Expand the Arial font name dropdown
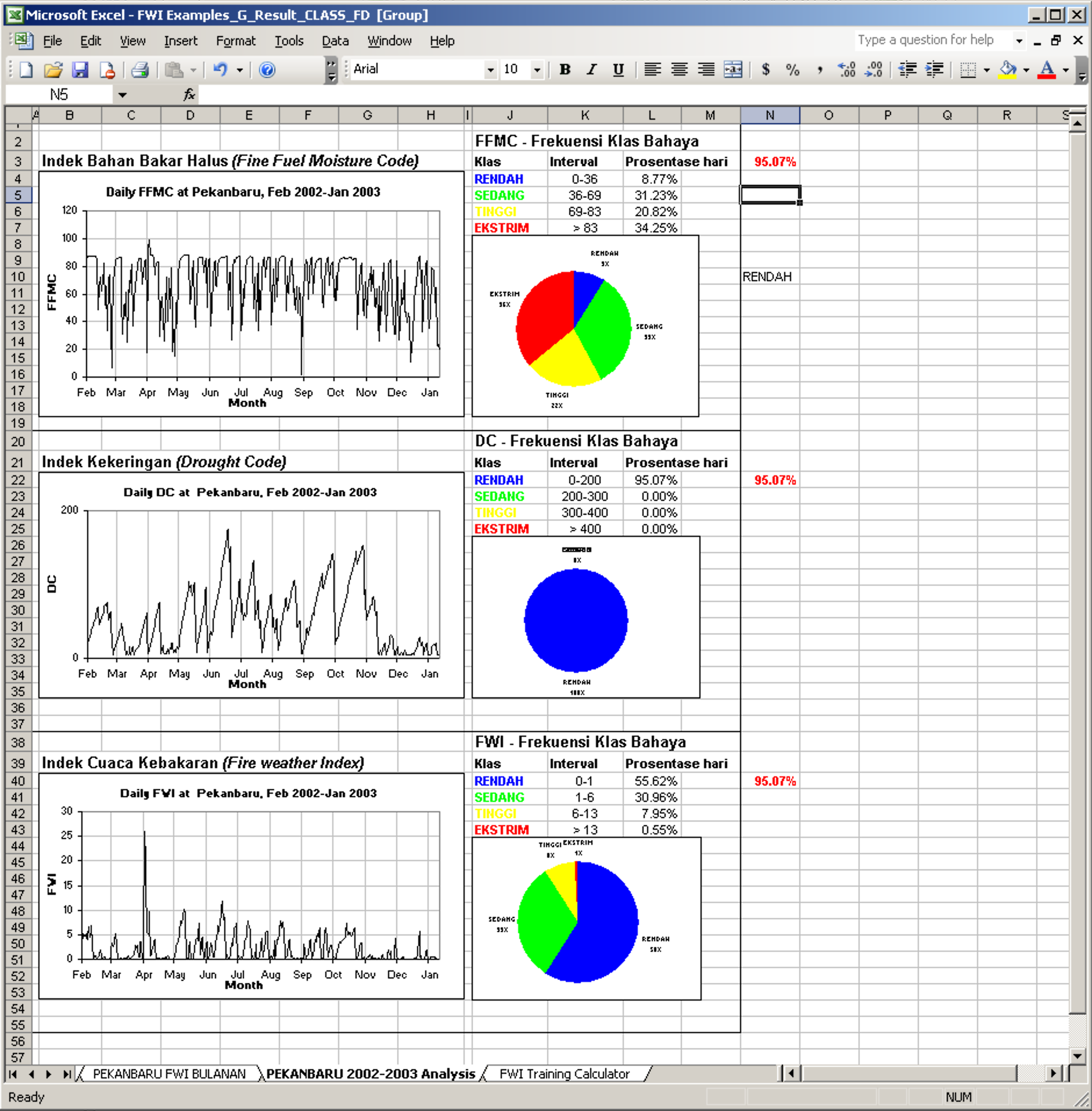This screenshot has height=1111, width=1092. (491, 70)
